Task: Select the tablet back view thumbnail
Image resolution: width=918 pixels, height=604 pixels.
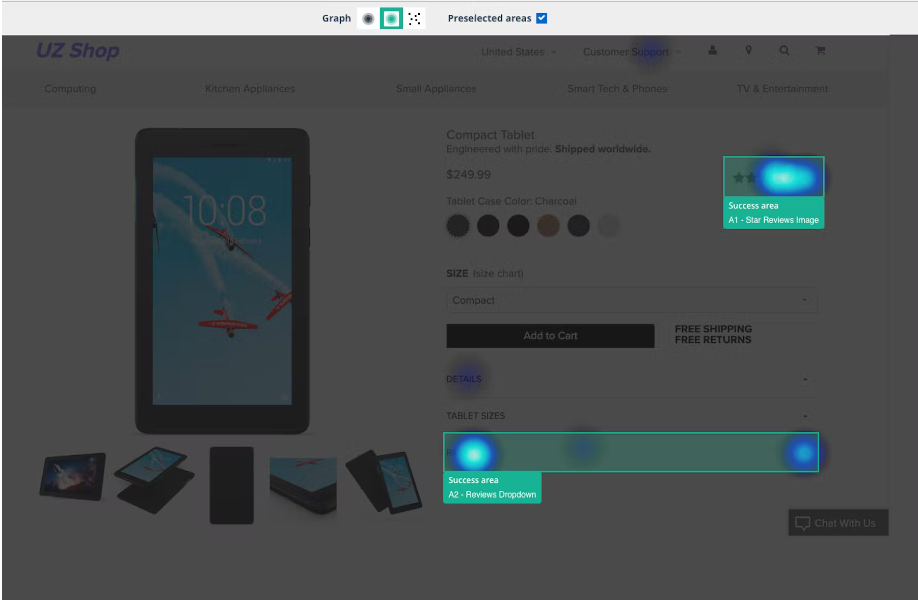Action: tap(232, 485)
